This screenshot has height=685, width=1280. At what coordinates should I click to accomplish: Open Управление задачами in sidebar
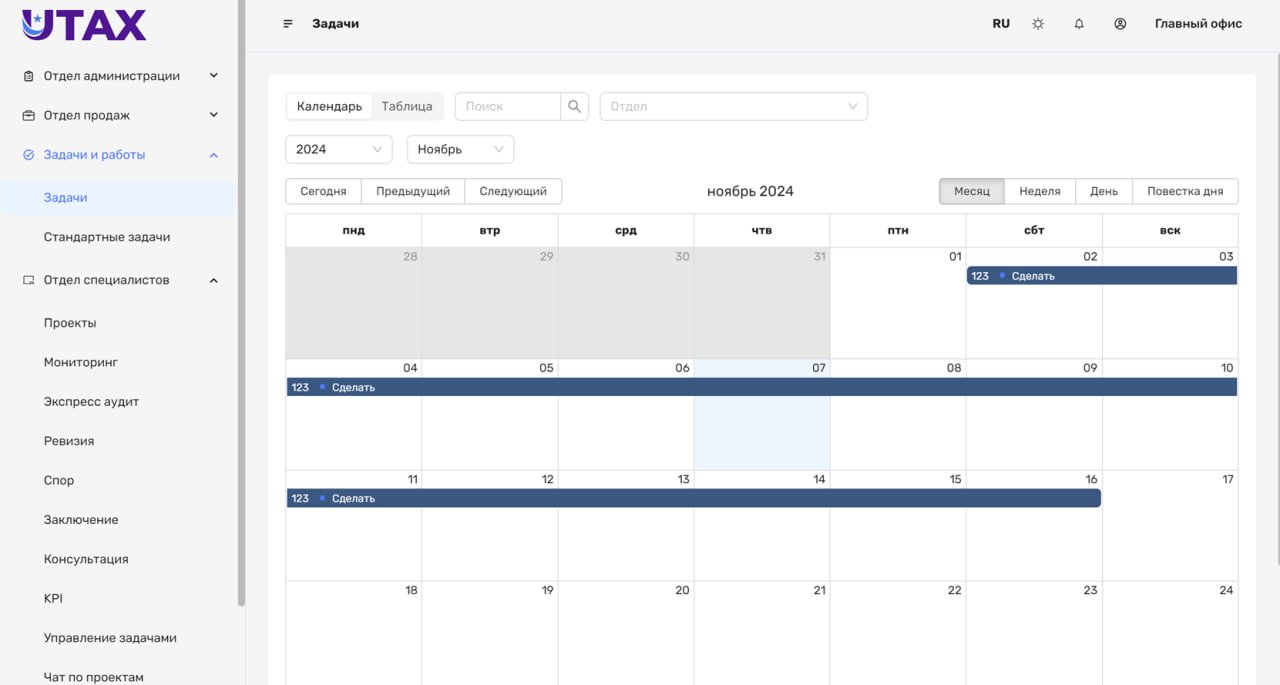(x=118, y=638)
